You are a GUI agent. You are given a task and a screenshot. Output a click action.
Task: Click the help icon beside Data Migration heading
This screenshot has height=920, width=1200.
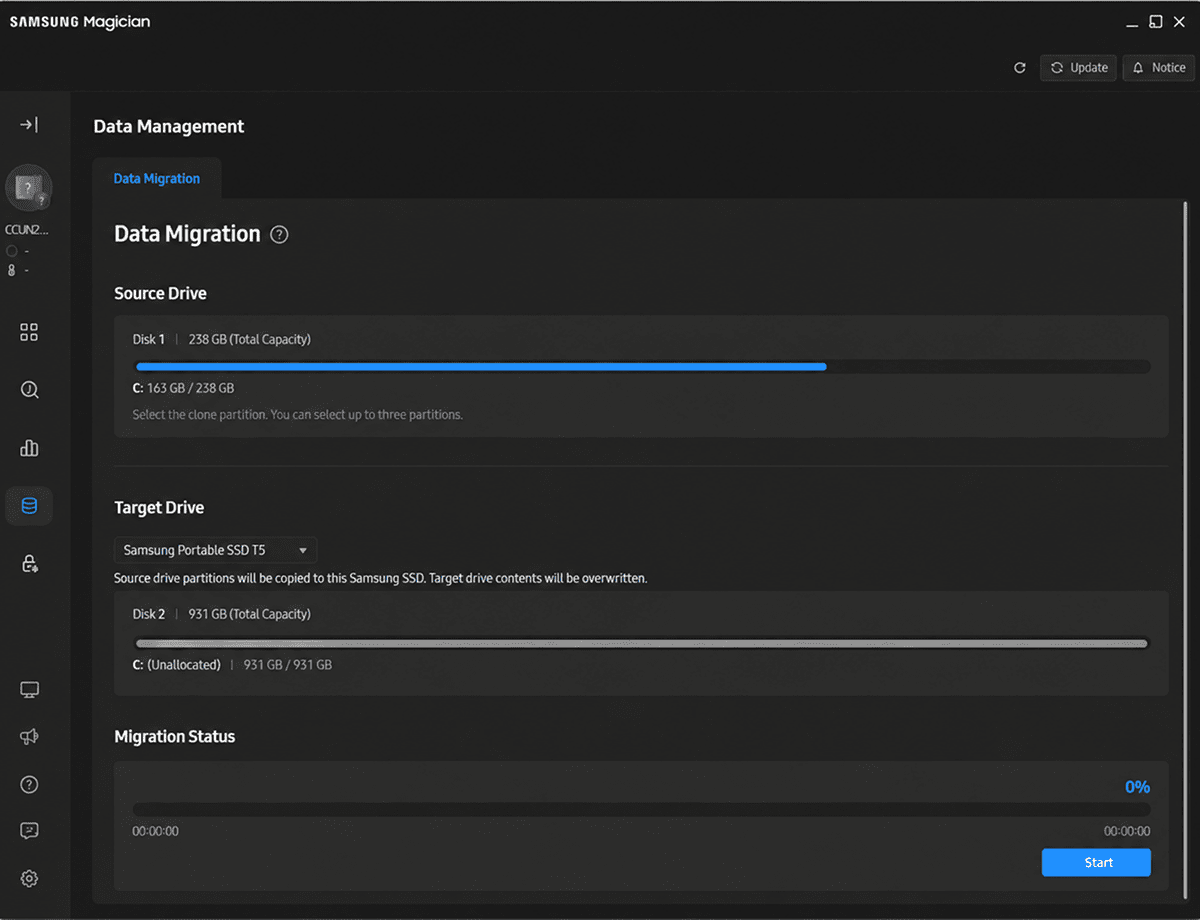click(280, 235)
